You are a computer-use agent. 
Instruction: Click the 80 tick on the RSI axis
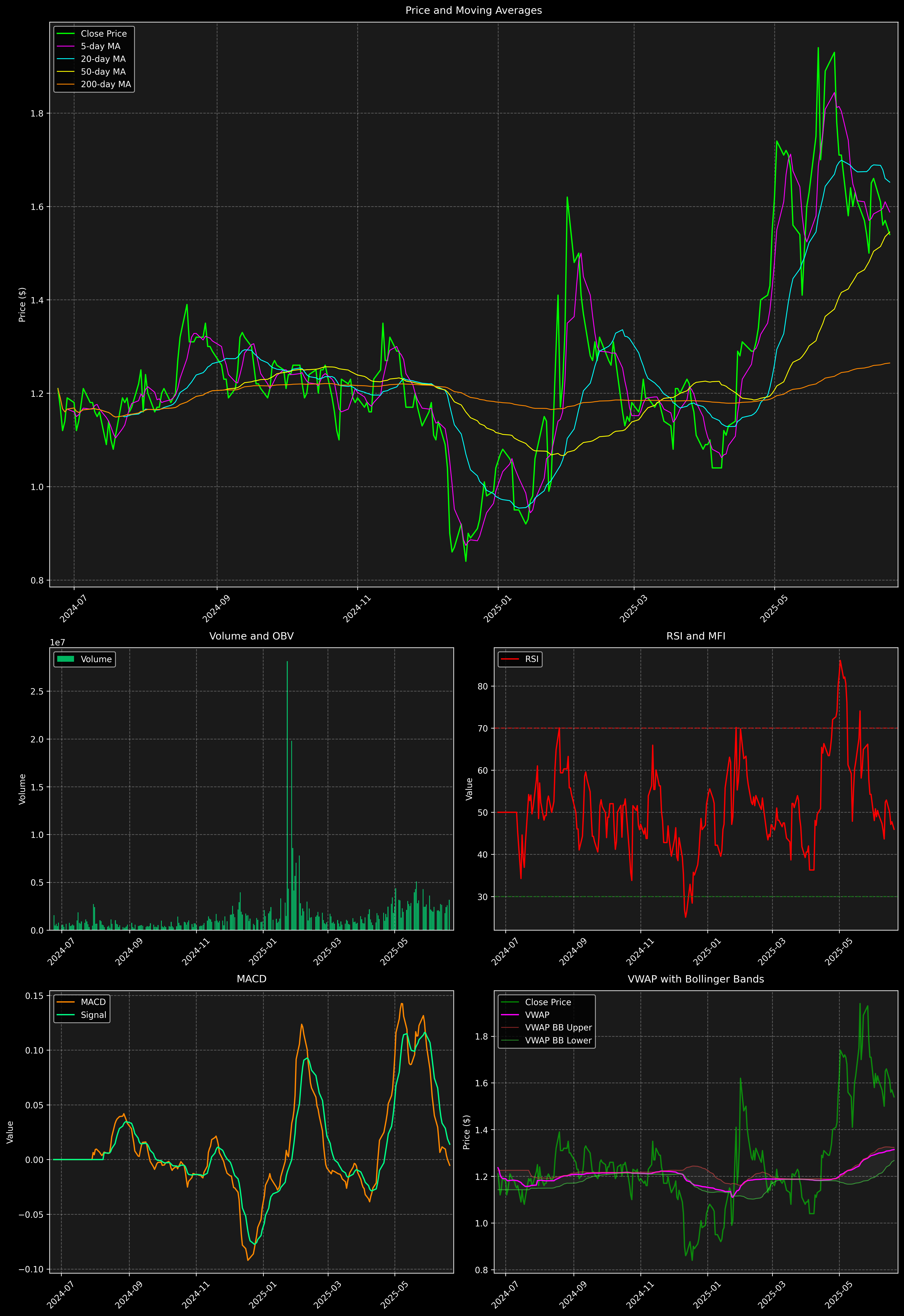point(483,686)
